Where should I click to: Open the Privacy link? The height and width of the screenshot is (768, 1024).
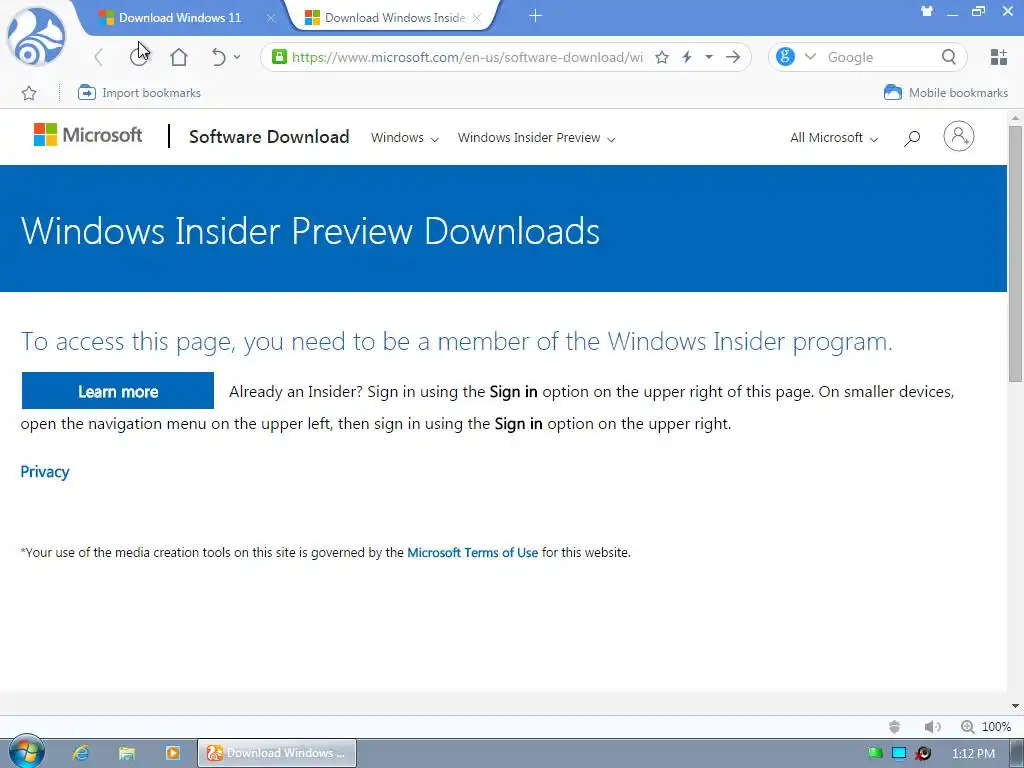pyautogui.click(x=44, y=472)
